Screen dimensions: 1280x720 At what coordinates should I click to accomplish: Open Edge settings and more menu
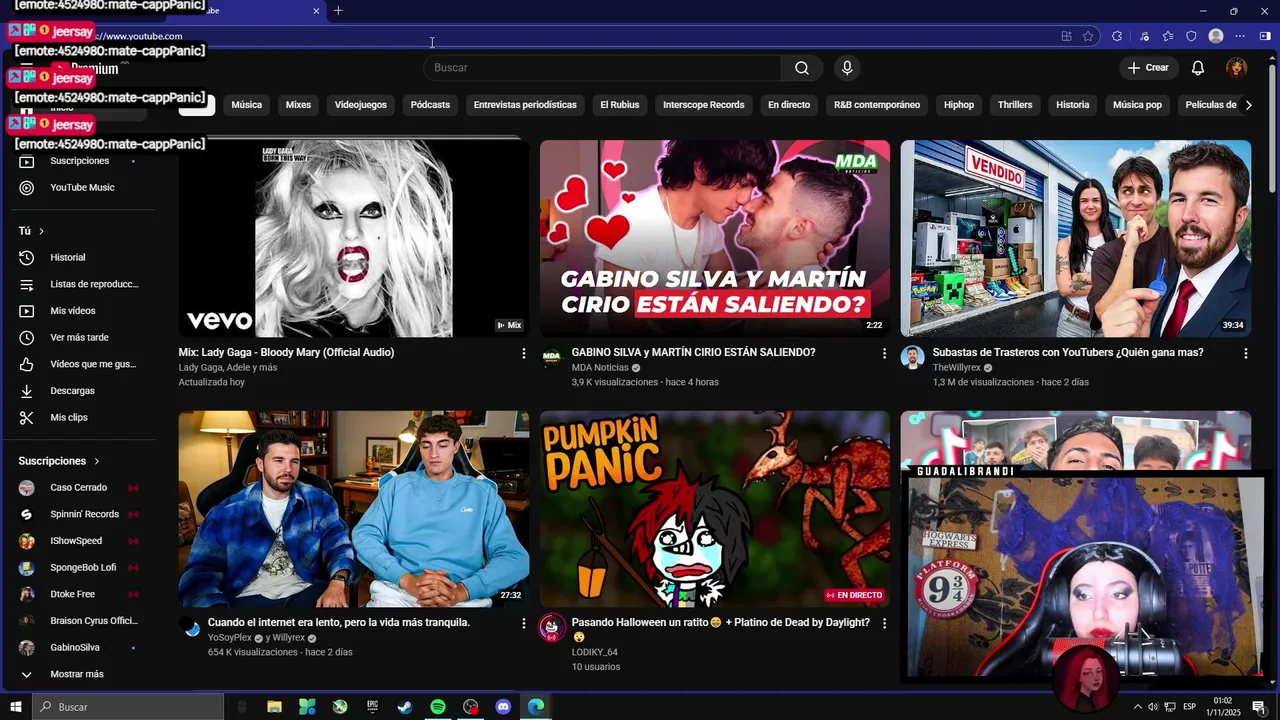[x=1240, y=36]
